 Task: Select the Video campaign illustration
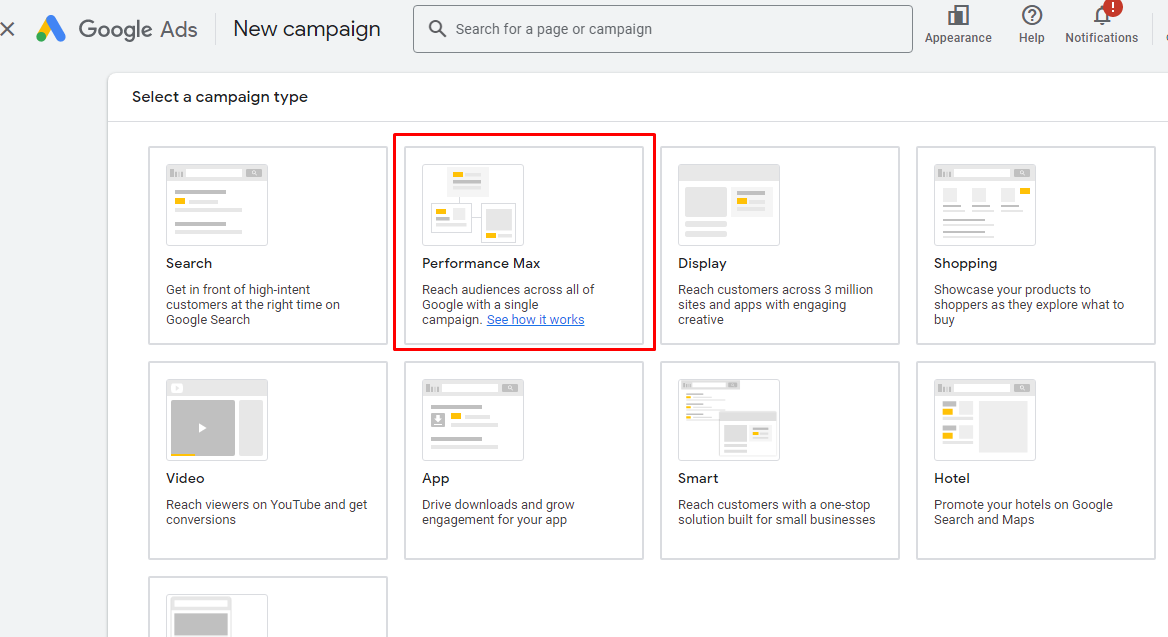pyautogui.click(x=217, y=419)
